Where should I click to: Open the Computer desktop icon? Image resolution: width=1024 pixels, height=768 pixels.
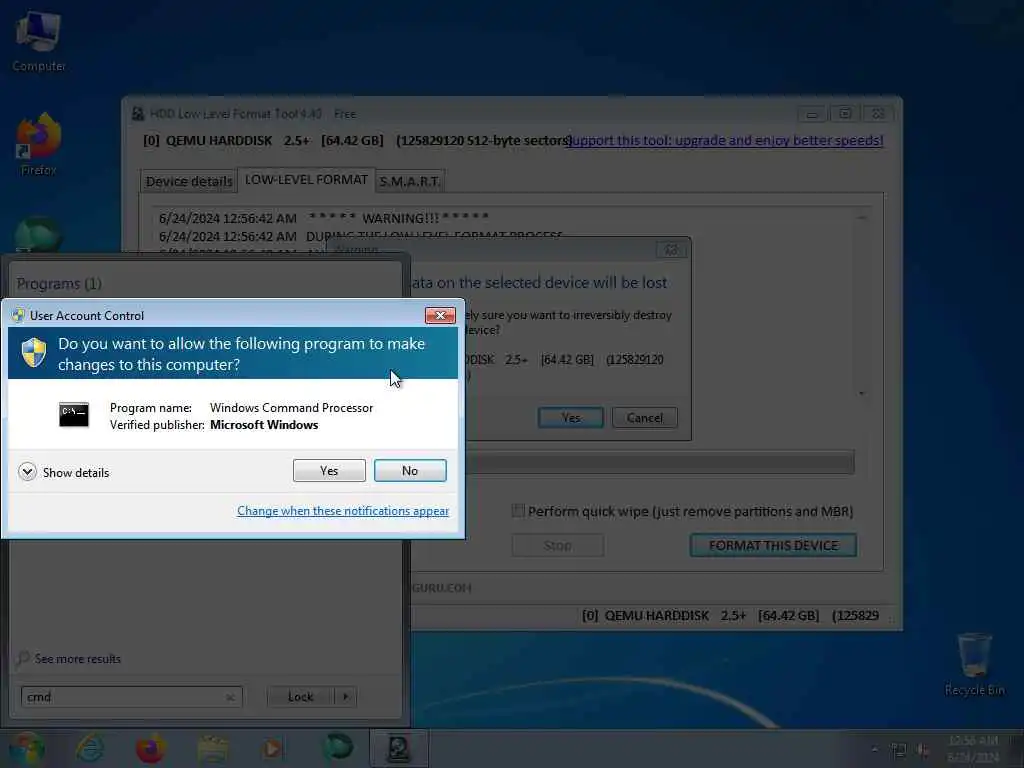39,40
